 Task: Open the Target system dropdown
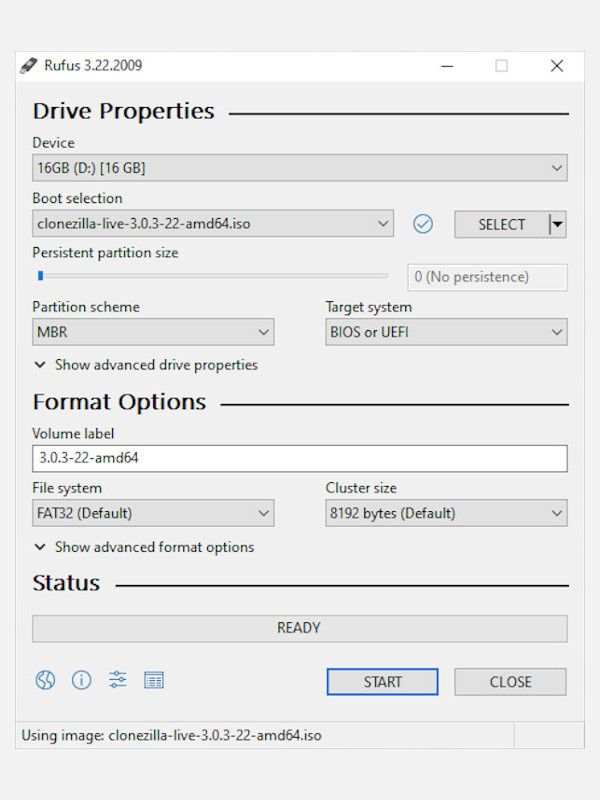446,332
